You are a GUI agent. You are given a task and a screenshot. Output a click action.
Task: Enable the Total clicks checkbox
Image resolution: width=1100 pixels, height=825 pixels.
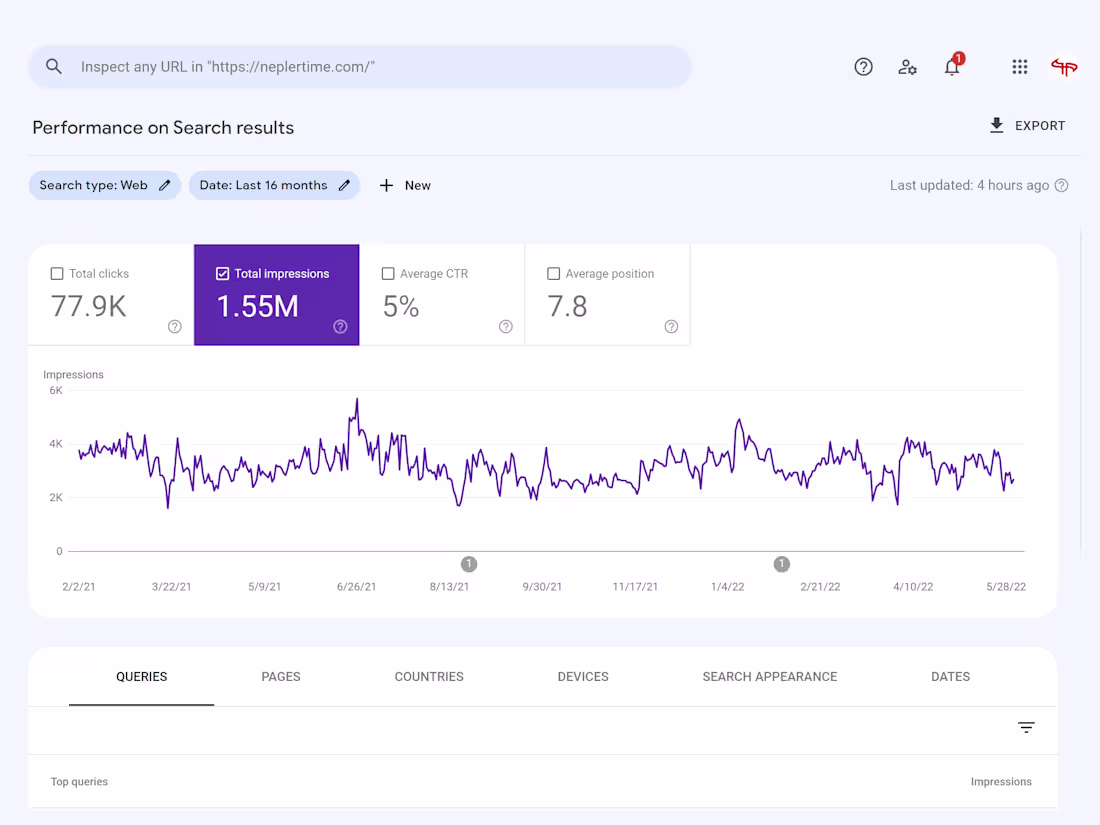(56, 272)
